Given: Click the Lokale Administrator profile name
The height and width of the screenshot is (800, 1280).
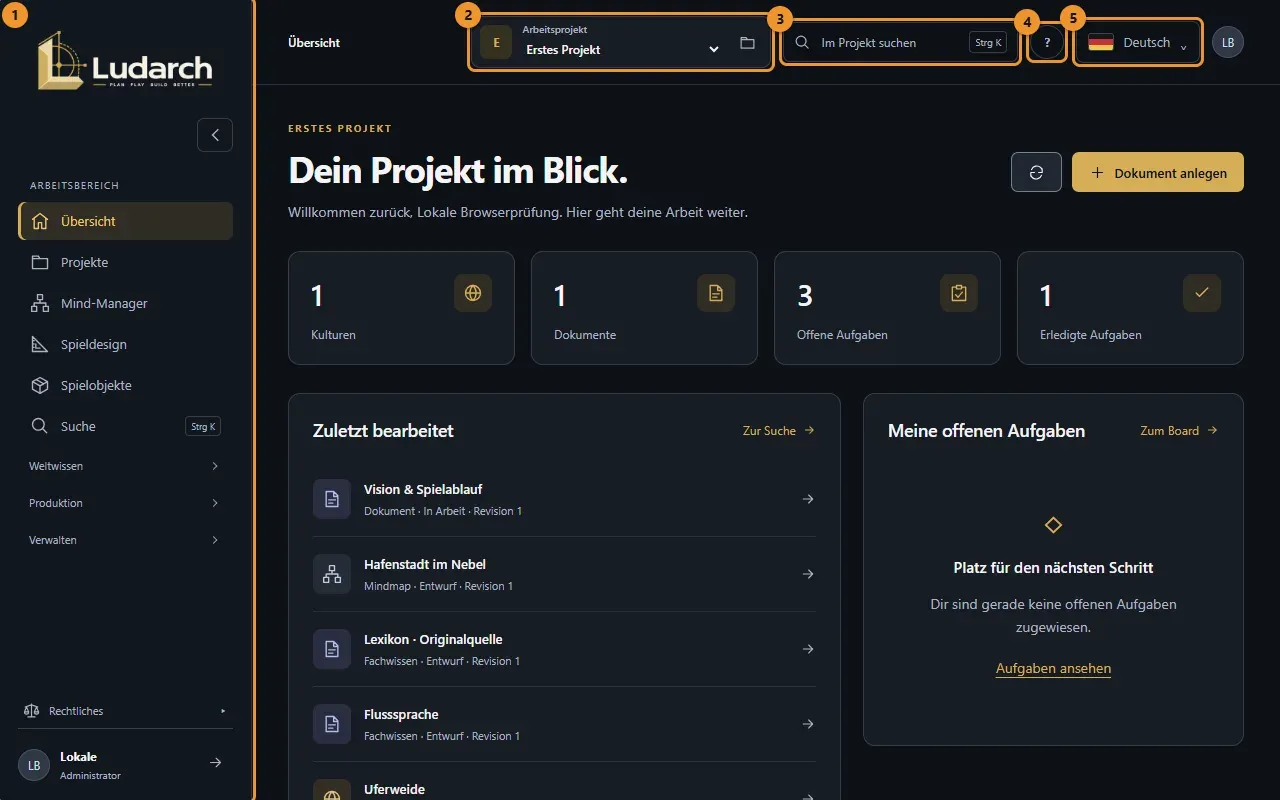Looking at the screenshot, I should coord(78,756).
